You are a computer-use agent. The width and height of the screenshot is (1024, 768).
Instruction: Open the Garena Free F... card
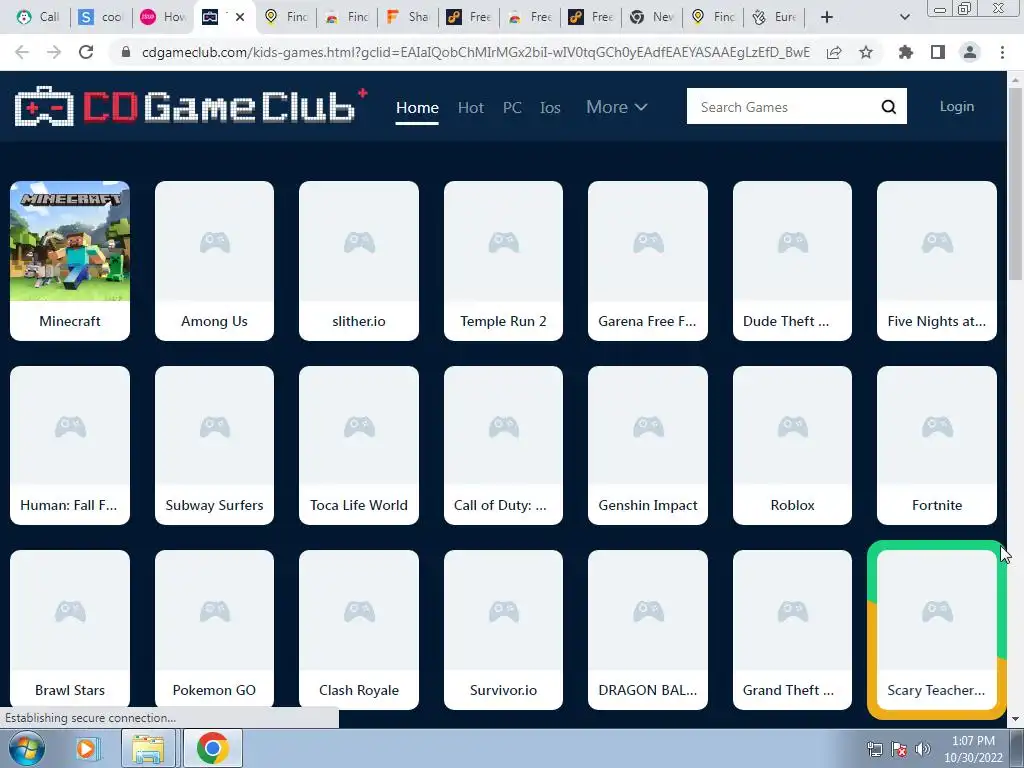(x=647, y=261)
